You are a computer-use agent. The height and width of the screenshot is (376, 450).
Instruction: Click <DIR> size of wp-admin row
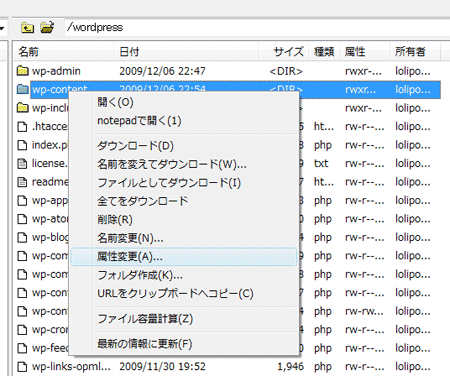(x=286, y=71)
